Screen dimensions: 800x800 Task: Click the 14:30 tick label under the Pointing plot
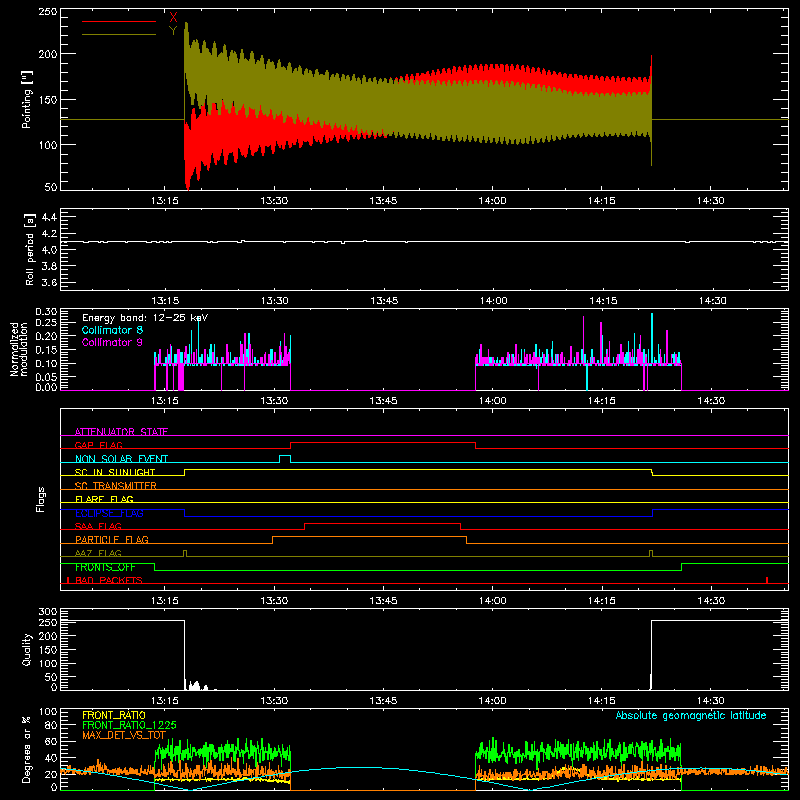tap(711, 201)
